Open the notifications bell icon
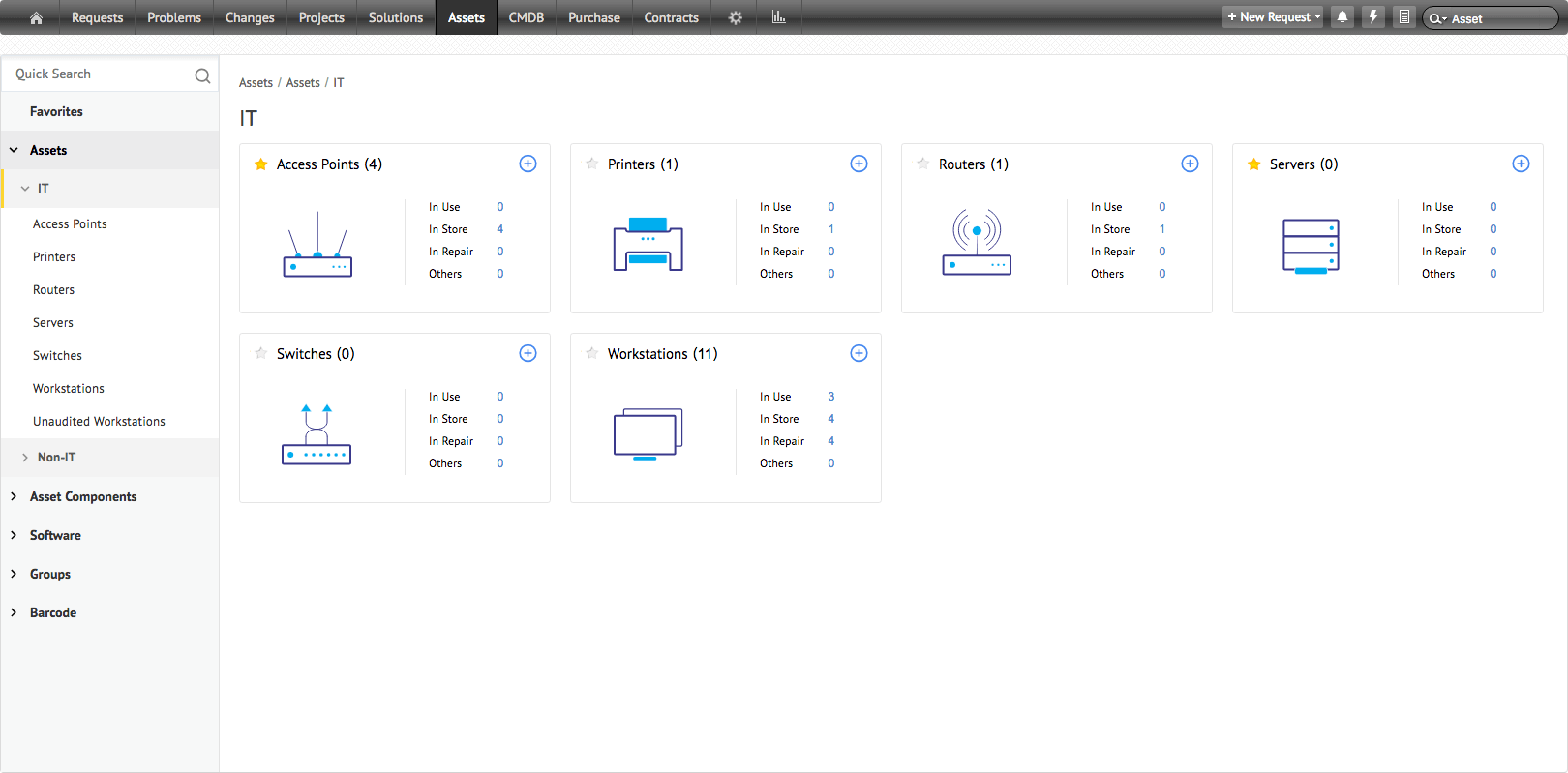The width and height of the screenshot is (1568, 773). 1342,17
